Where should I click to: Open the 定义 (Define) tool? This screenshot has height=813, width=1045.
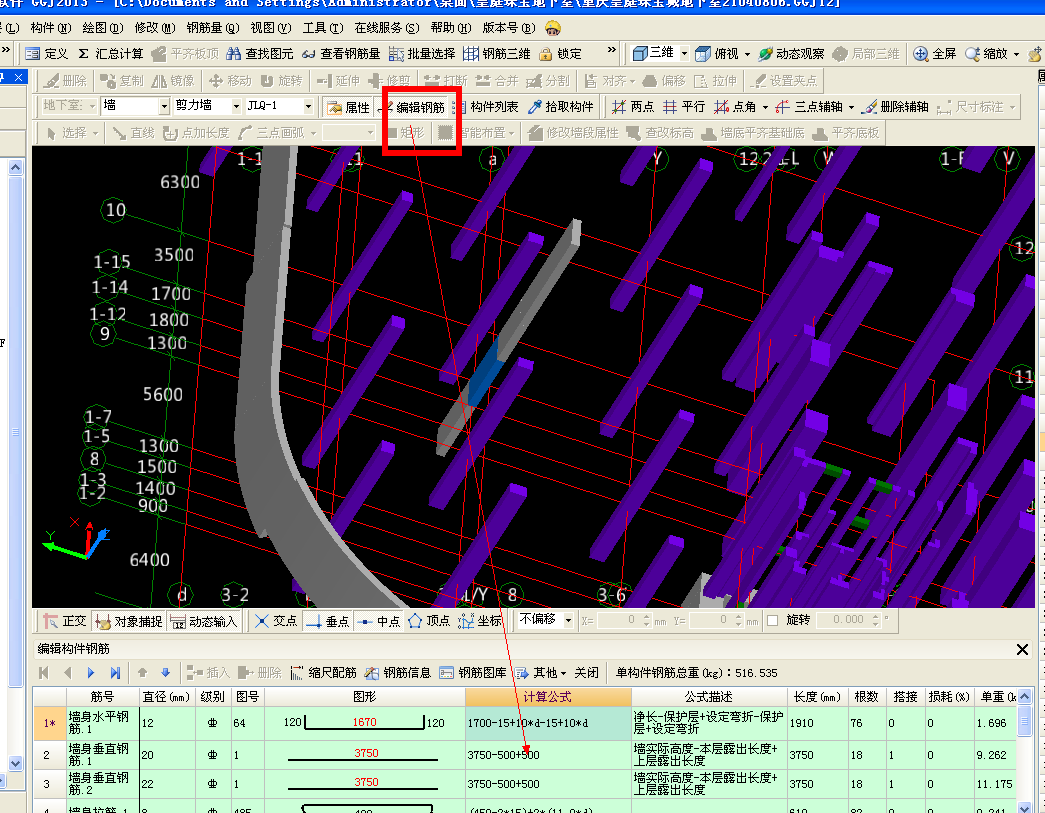tap(47, 54)
